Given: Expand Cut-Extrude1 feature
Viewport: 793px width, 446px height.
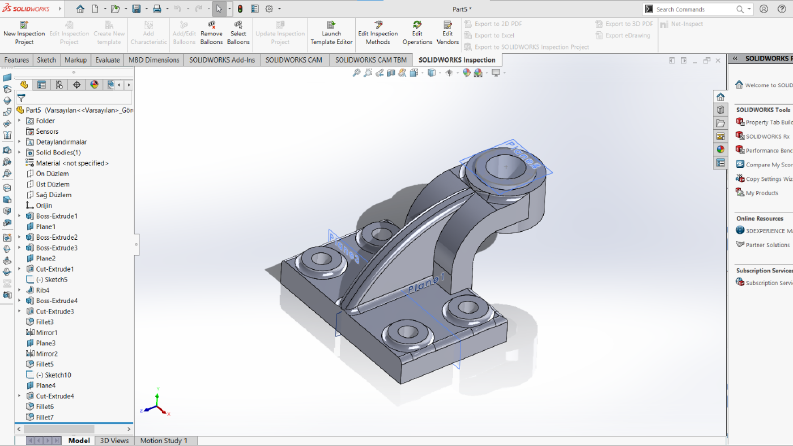Looking at the screenshot, I should tap(20, 269).
